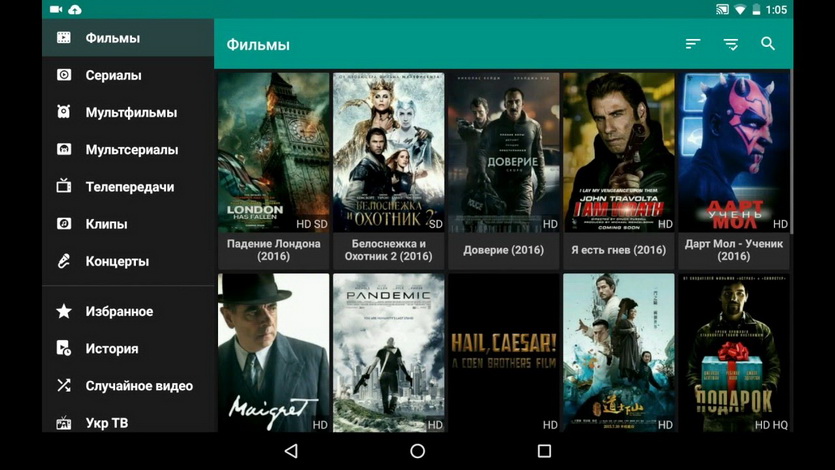Tap the icon beside Сериалы
The width and height of the screenshot is (835, 470).
click(64, 75)
